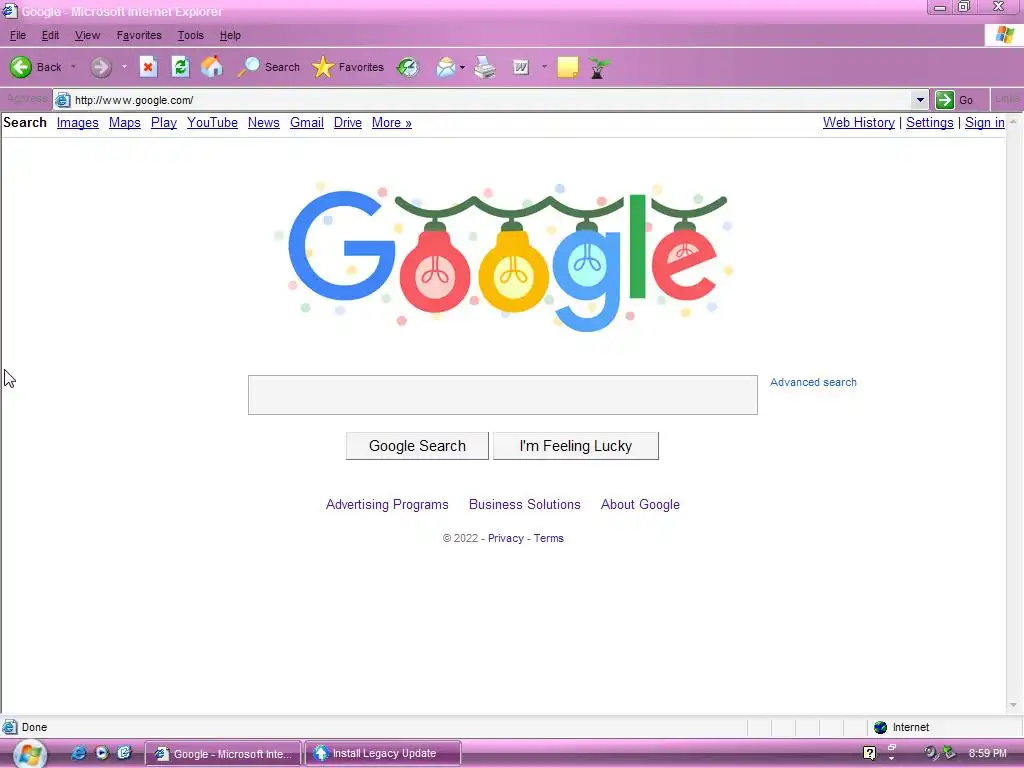Expand the More » link
Image resolution: width=1024 pixels, height=768 pixels.
point(392,123)
